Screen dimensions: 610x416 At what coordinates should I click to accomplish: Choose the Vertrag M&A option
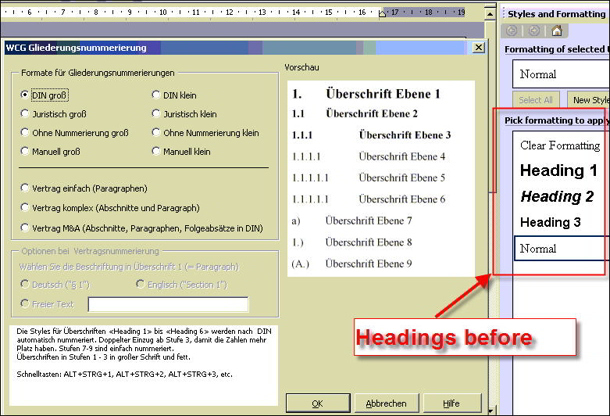pos(25,226)
